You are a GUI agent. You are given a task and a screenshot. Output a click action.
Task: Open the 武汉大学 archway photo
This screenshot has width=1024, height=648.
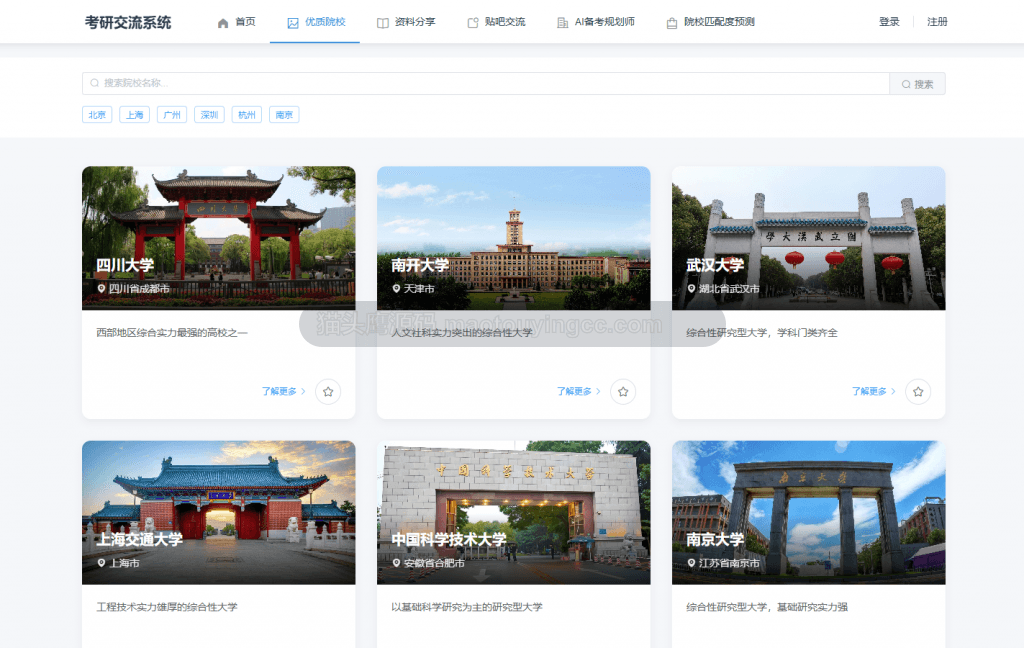coord(808,238)
